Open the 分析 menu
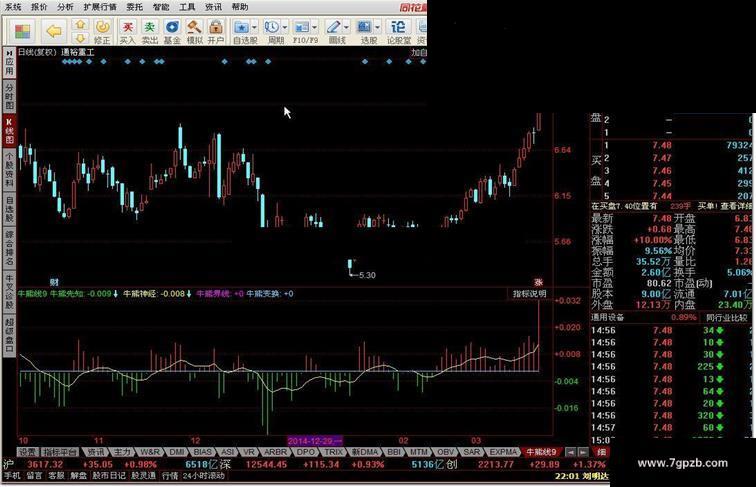The image size is (756, 487). click(65, 7)
